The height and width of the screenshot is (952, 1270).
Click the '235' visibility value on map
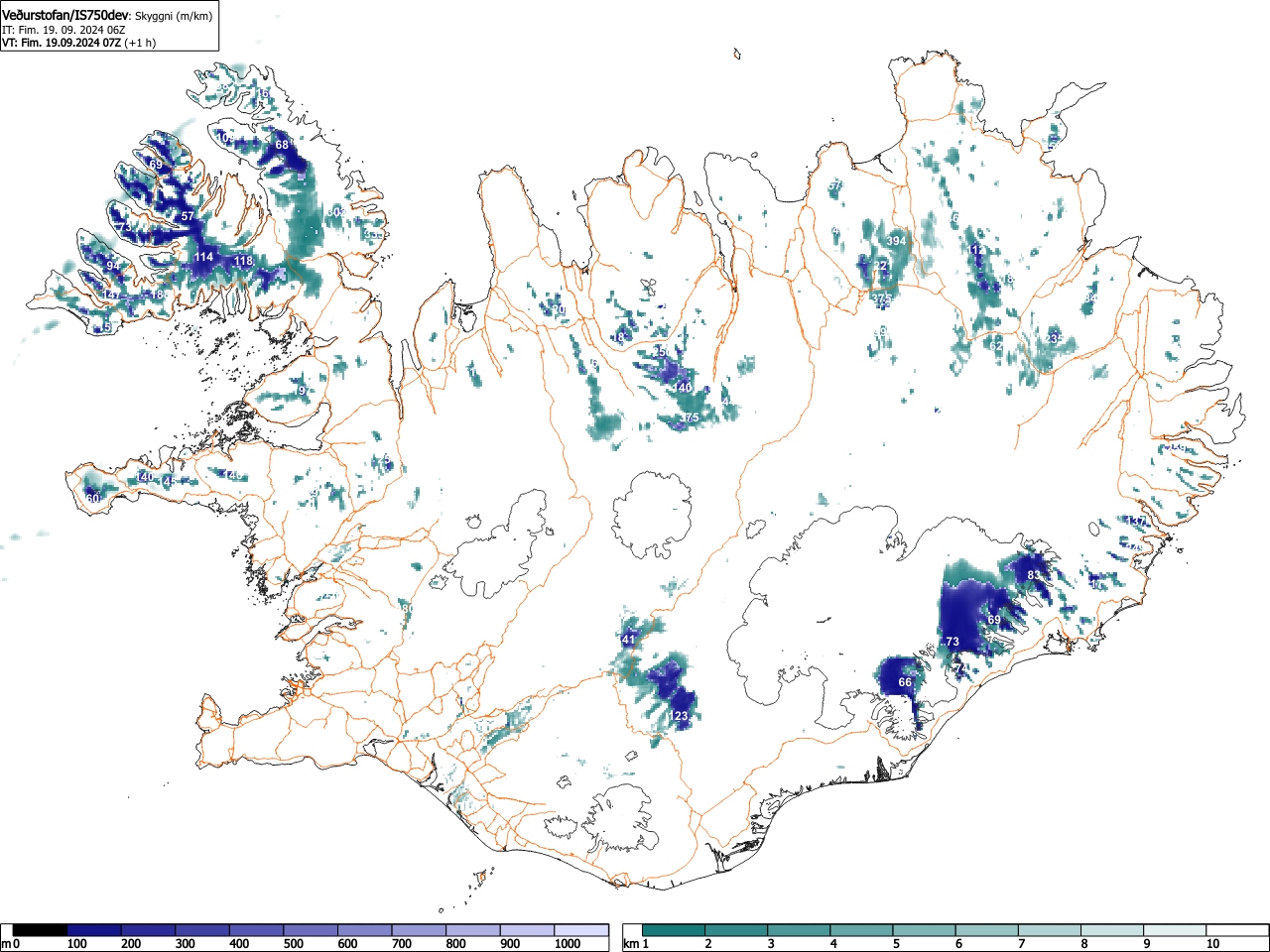[1054, 338]
